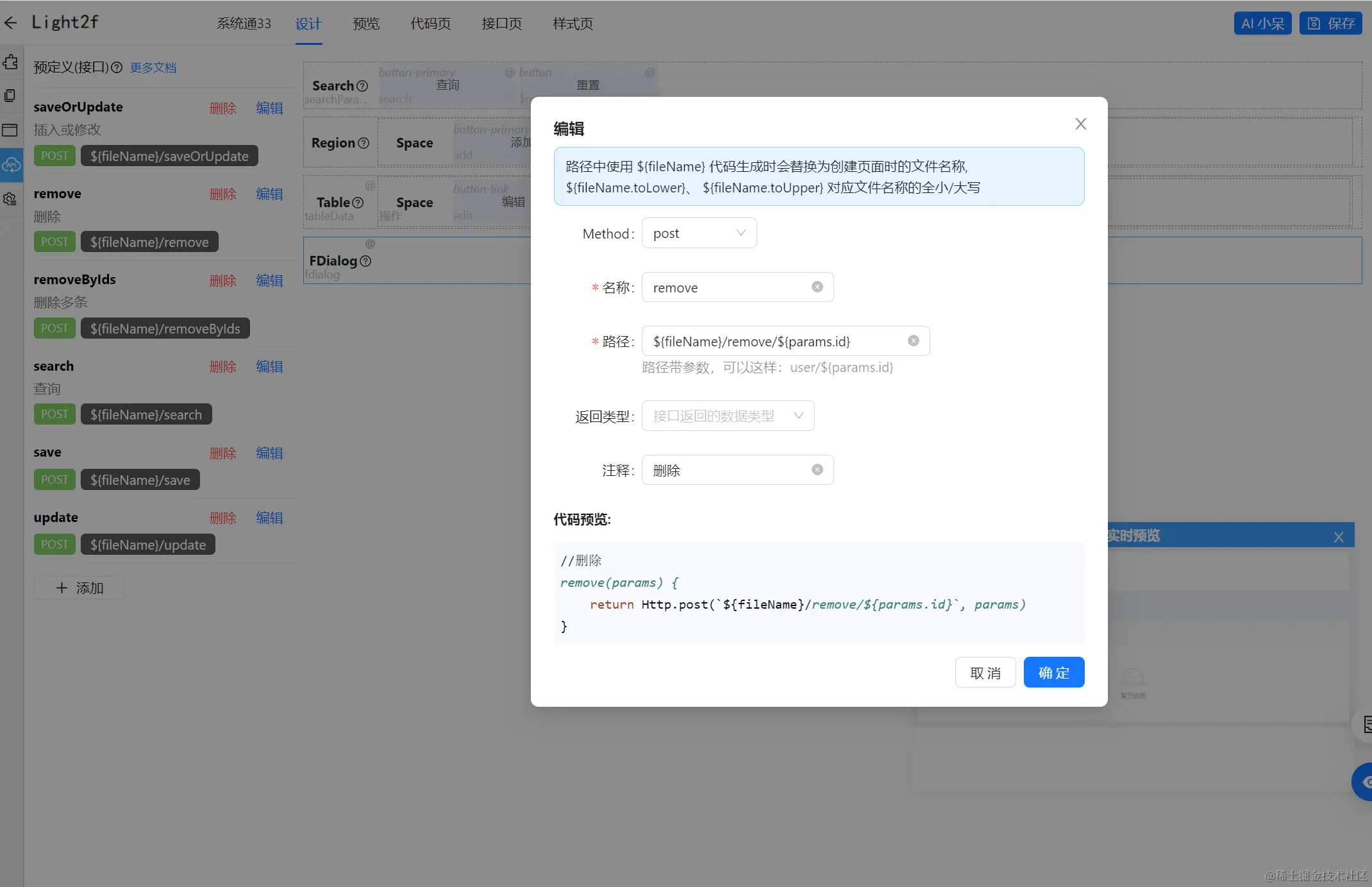This screenshot has height=887, width=1372.
Task: Open the plugin puzzle icon in left sidebar
Action: 10,62
